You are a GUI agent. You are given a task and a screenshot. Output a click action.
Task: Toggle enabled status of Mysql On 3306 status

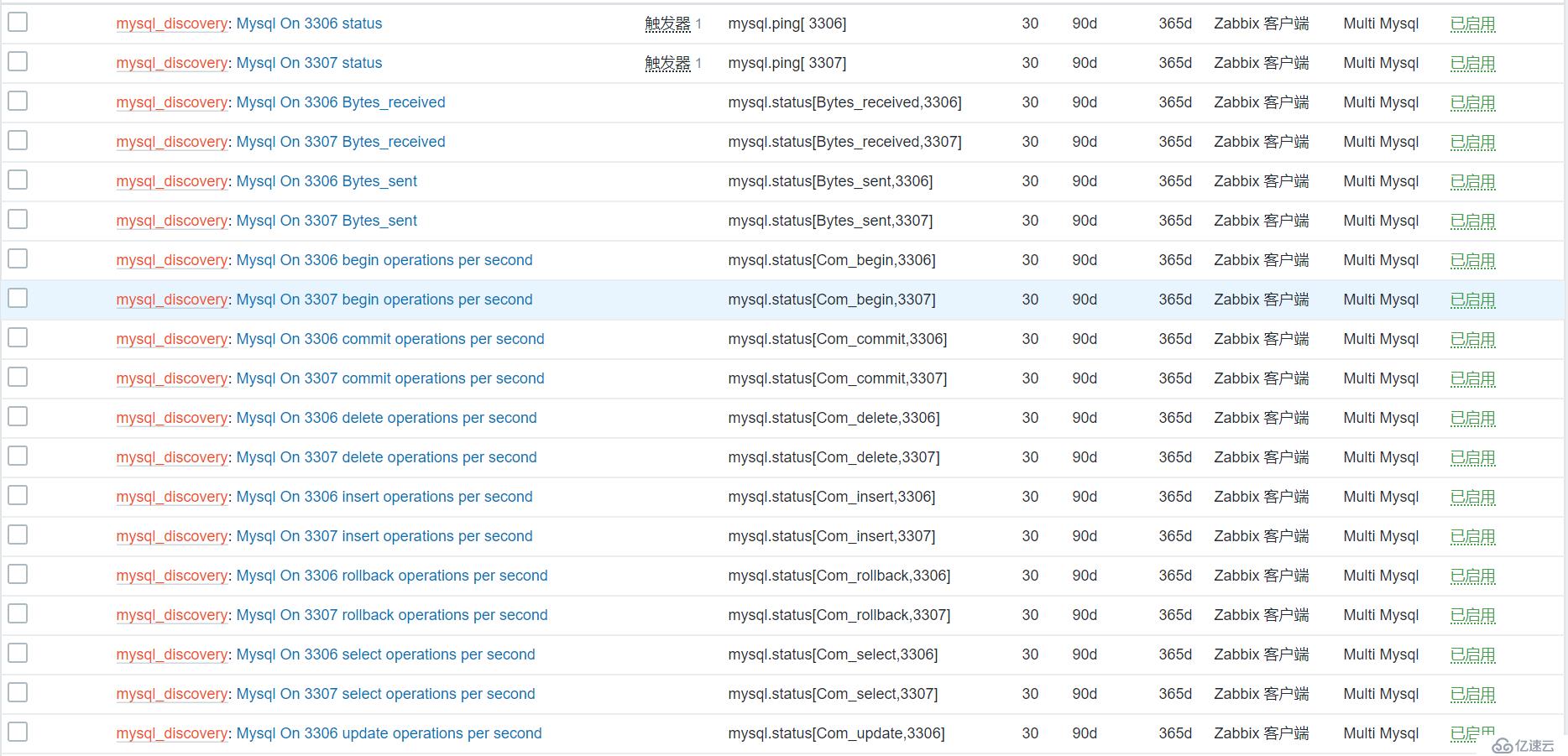[1473, 23]
